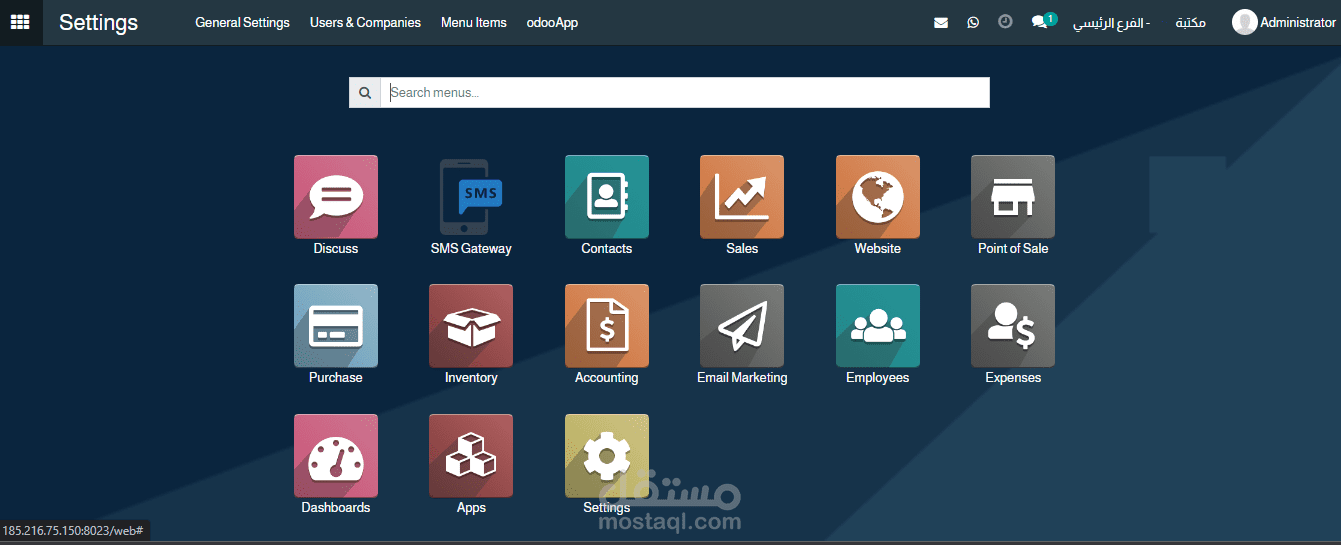Viewport: 1341px width, 545px height.
Task: Click the Settings title in navbar
Action: point(98,22)
